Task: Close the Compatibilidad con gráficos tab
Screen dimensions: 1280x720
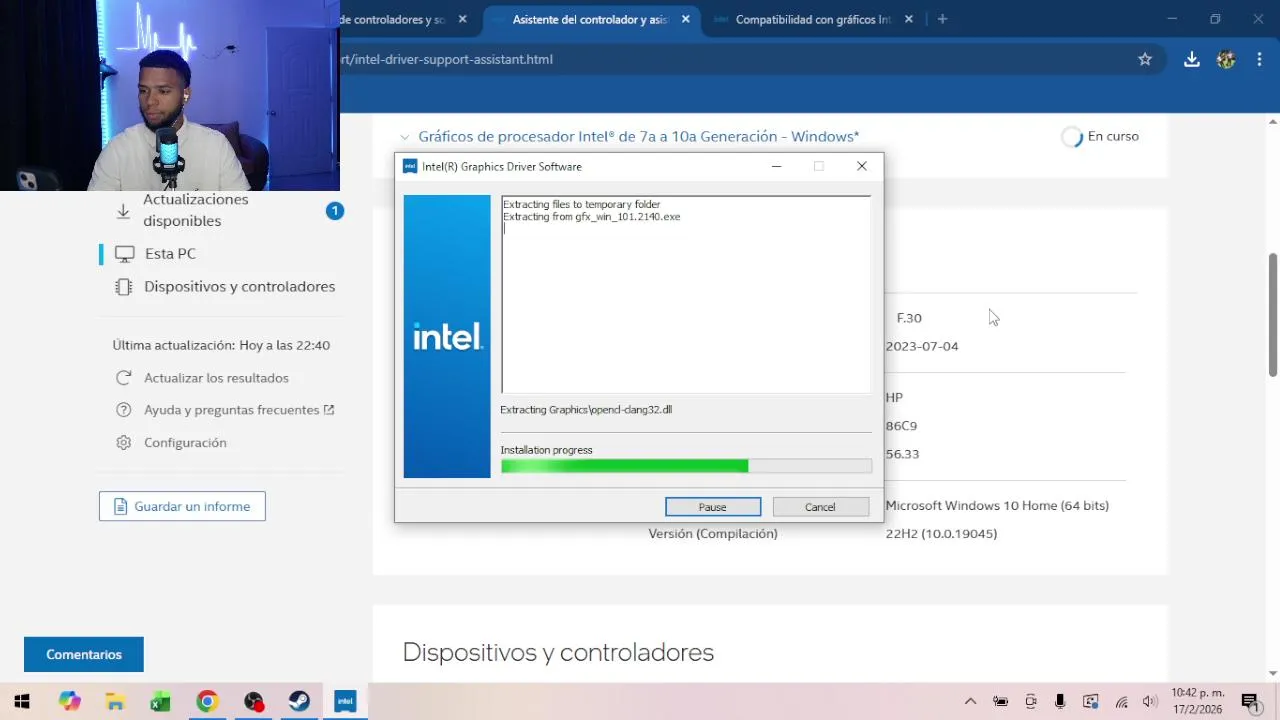Action: 909,19
